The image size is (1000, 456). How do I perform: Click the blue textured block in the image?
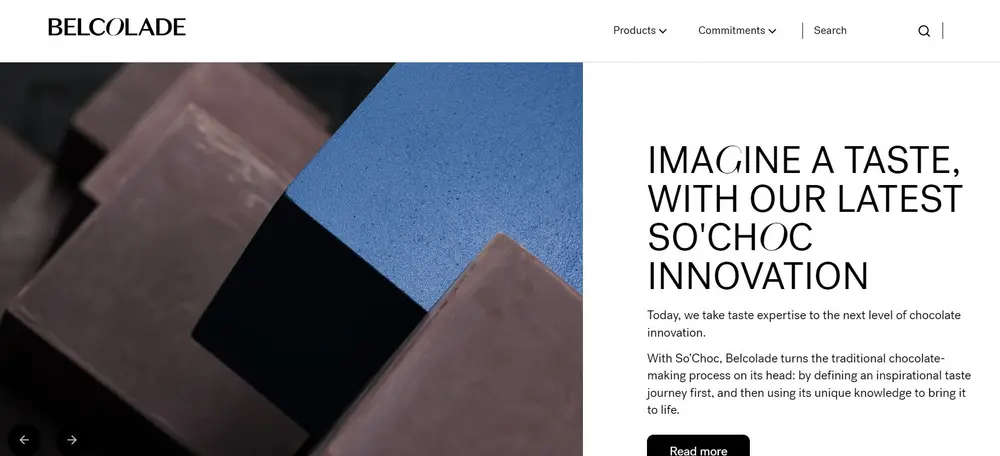[440, 172]
